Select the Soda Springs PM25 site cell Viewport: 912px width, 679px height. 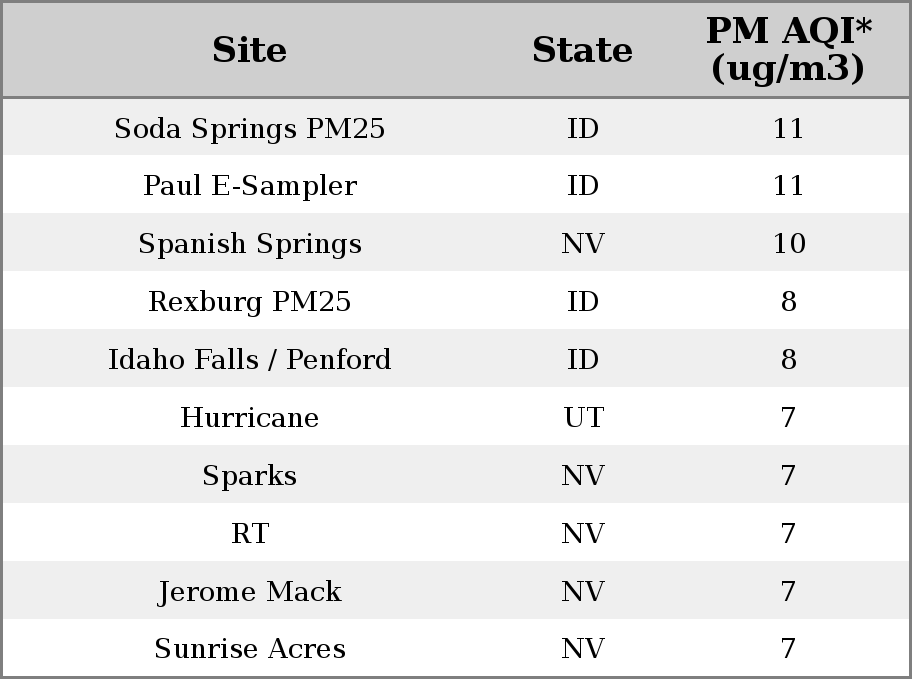tap(250, 128)
